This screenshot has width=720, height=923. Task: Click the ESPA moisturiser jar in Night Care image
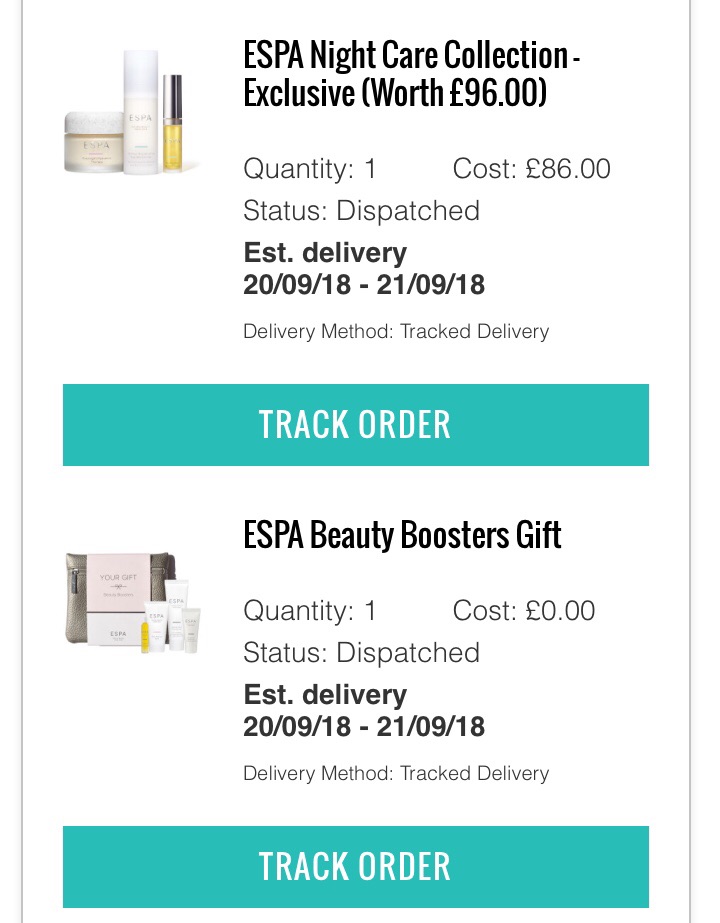tap(94, 142)
